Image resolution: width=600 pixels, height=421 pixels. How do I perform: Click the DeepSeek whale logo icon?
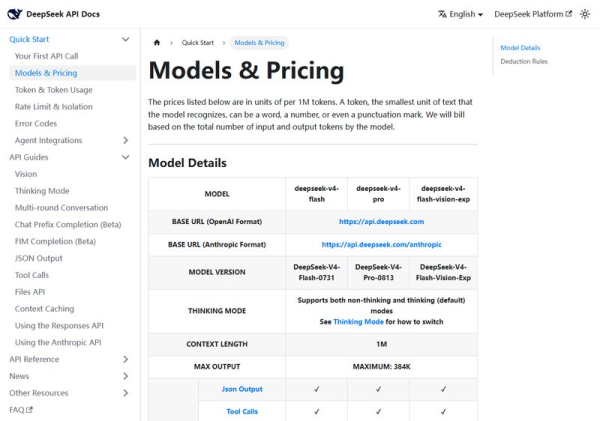coord(15,14)
